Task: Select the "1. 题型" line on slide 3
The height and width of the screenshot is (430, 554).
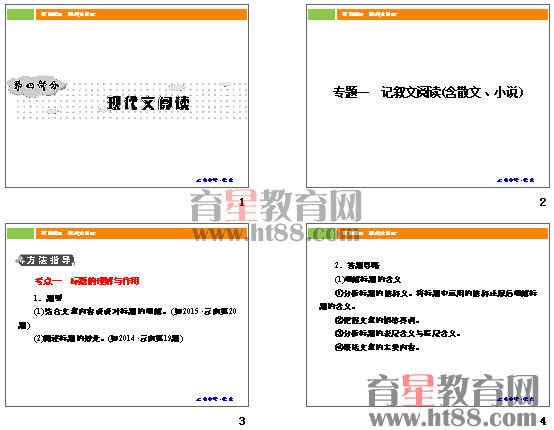Action: [x=48, y=298]
